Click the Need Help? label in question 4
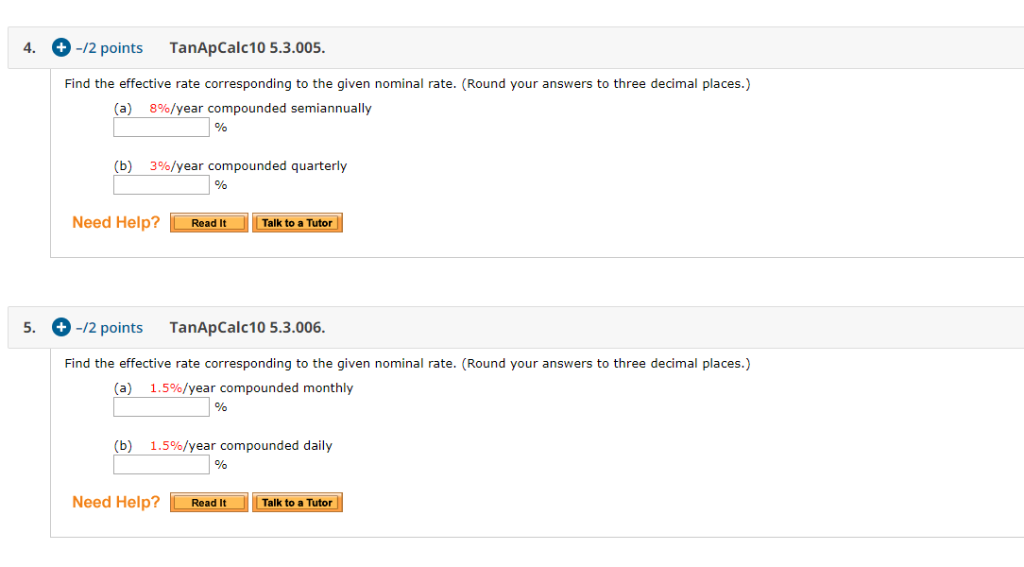Screen dimensions: 1024x567 coord(116,222)
